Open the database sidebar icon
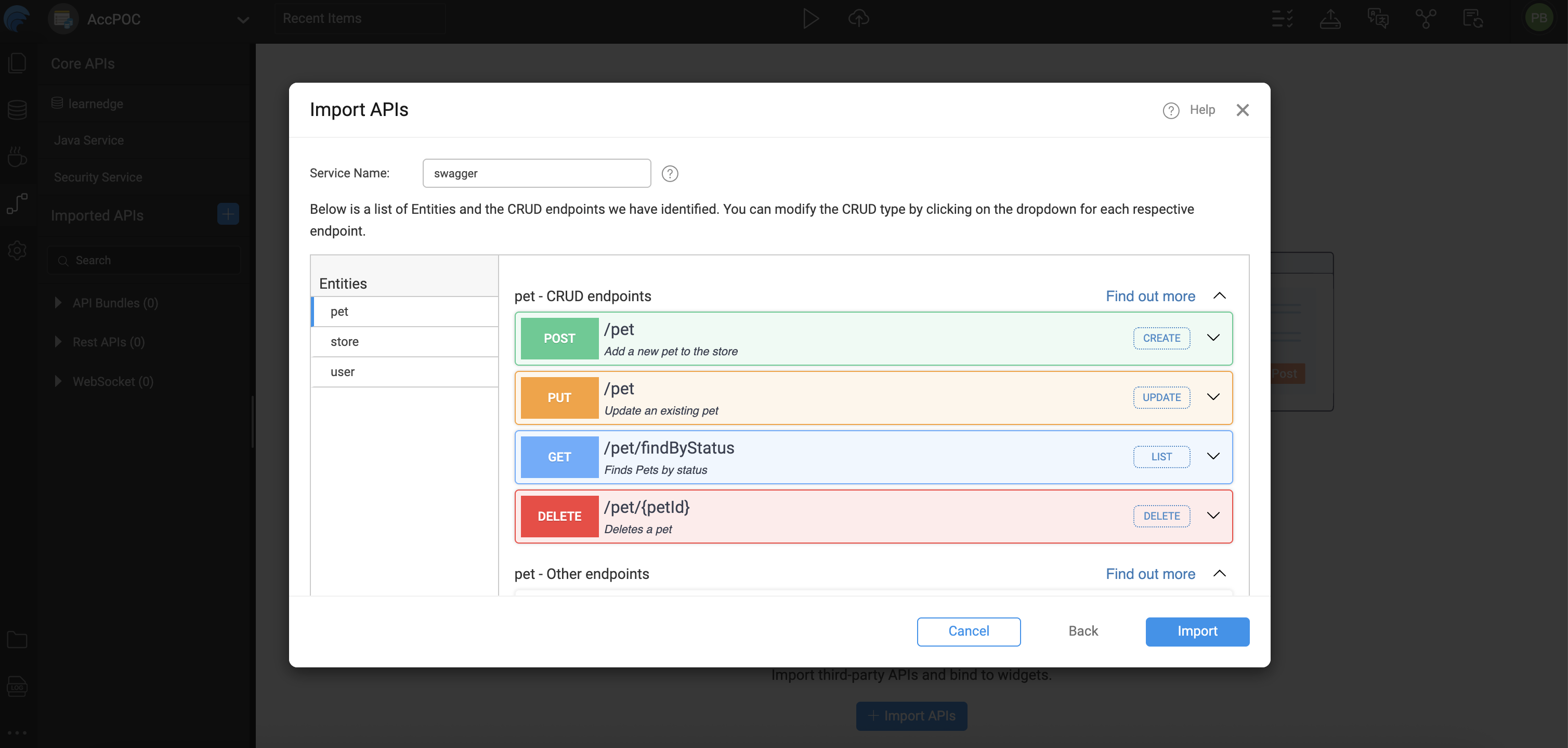 click(x=17, y=110)
